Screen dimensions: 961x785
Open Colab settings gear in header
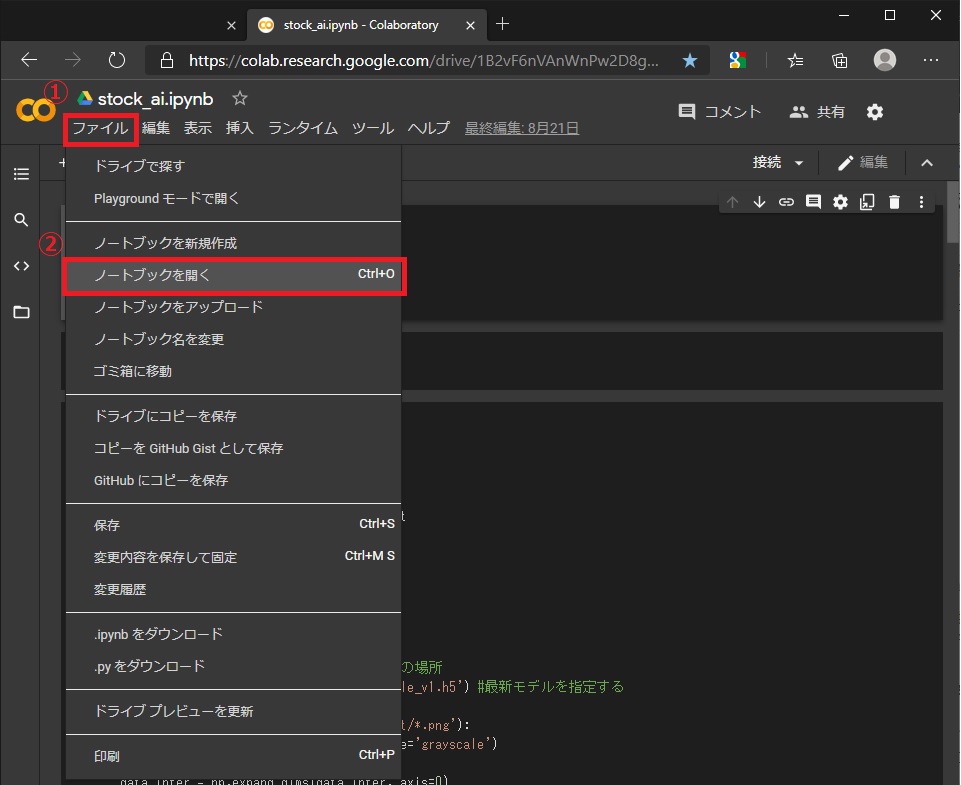coord(875,112)
